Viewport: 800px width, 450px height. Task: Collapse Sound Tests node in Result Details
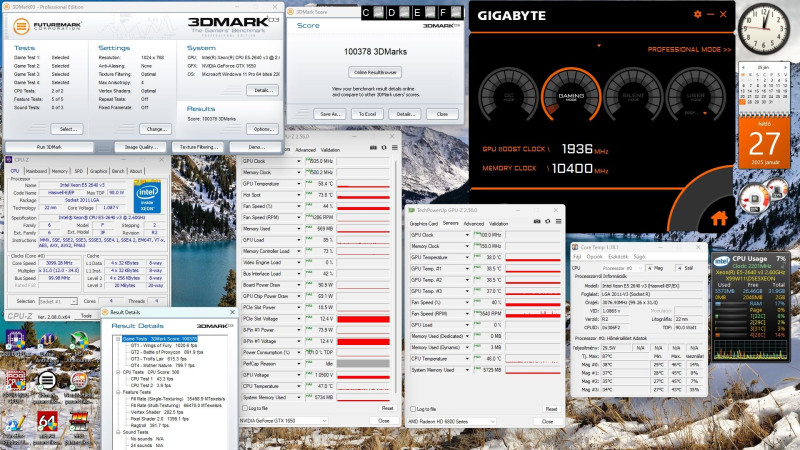pos(118,432)
